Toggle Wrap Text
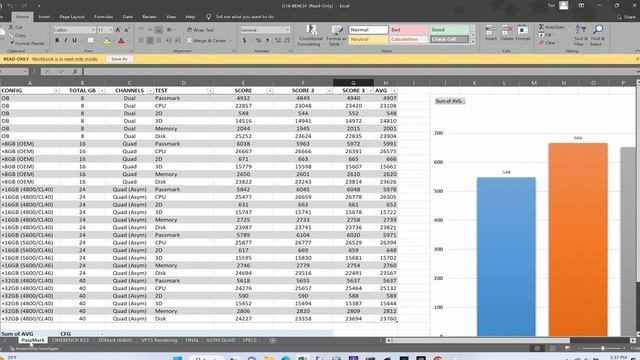Image resolution: width=640 pixels, height=360 pixels. [x=200, y=30]
